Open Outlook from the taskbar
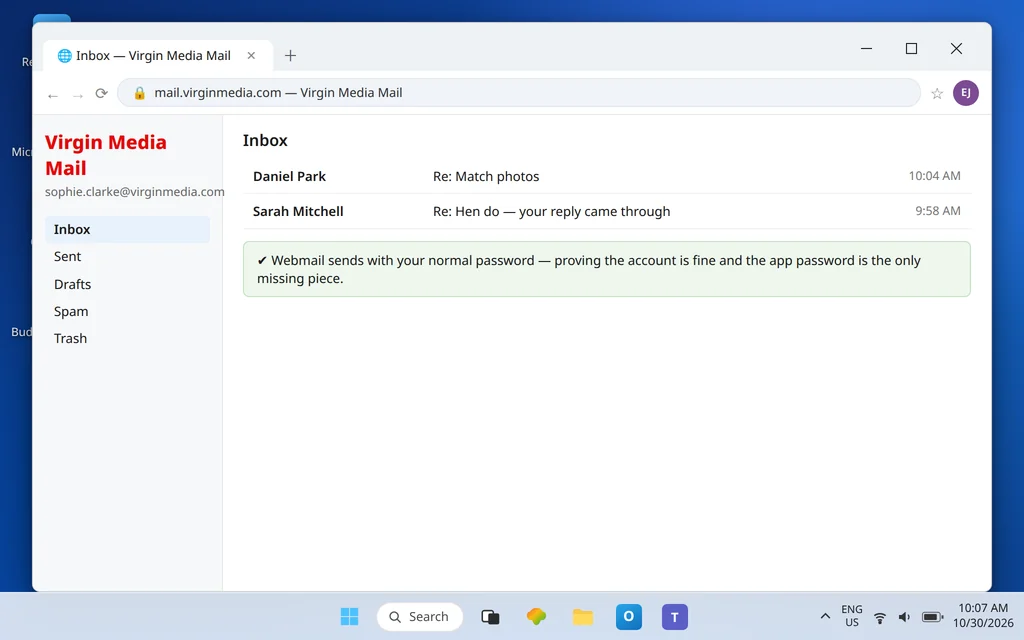Viewport: 1024px width, 640px height. click(628, 616)
